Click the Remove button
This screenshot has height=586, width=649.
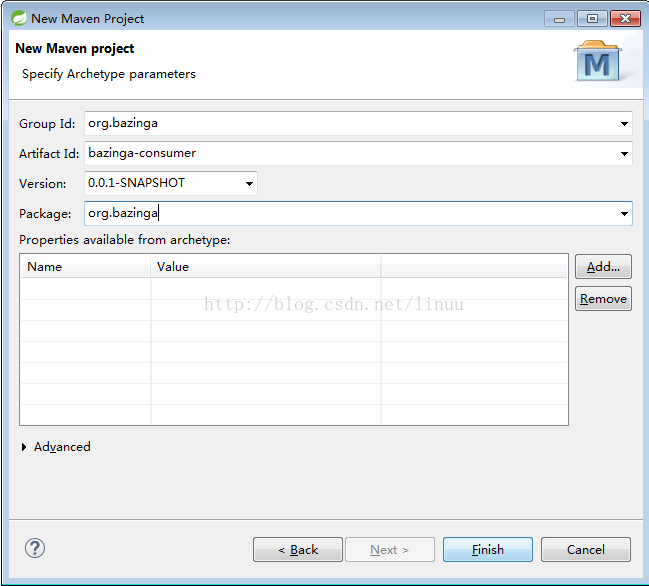(603, 298)
